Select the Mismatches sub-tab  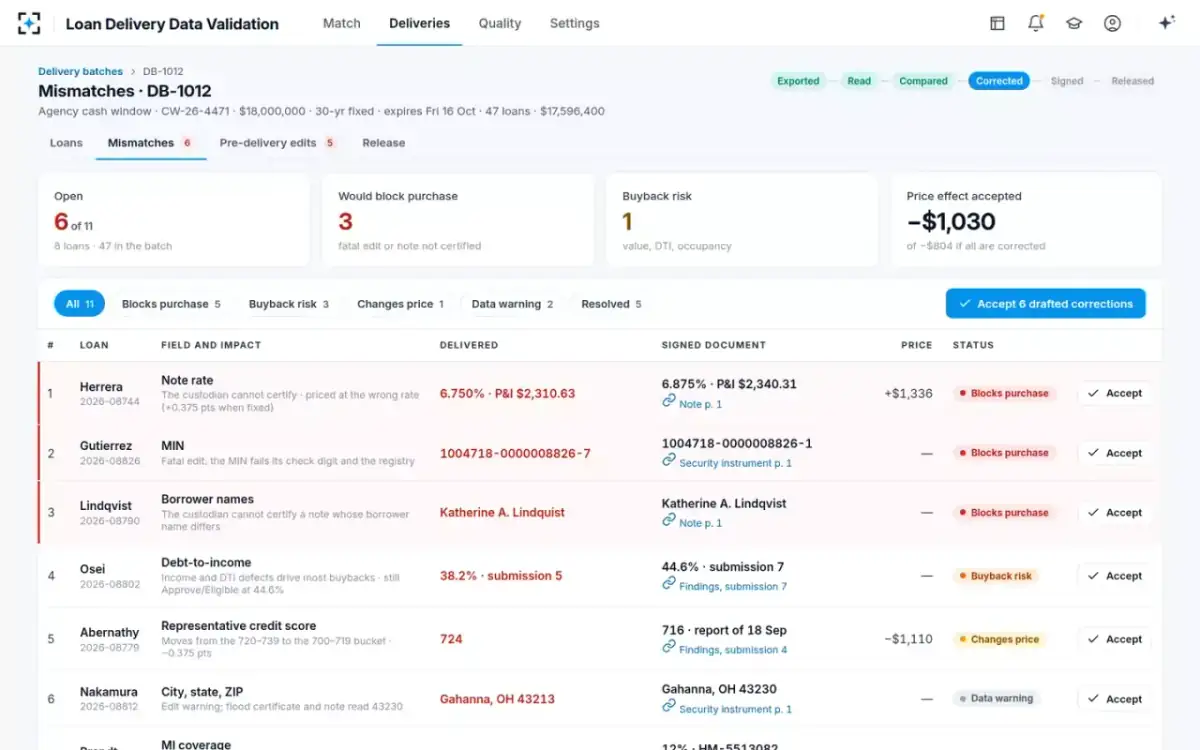pos(150,143)
